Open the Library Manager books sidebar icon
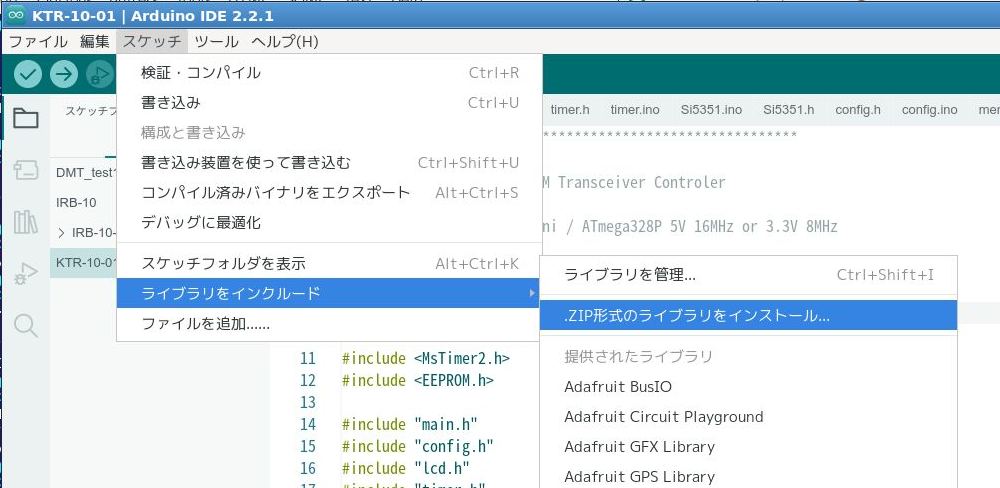 26,222
